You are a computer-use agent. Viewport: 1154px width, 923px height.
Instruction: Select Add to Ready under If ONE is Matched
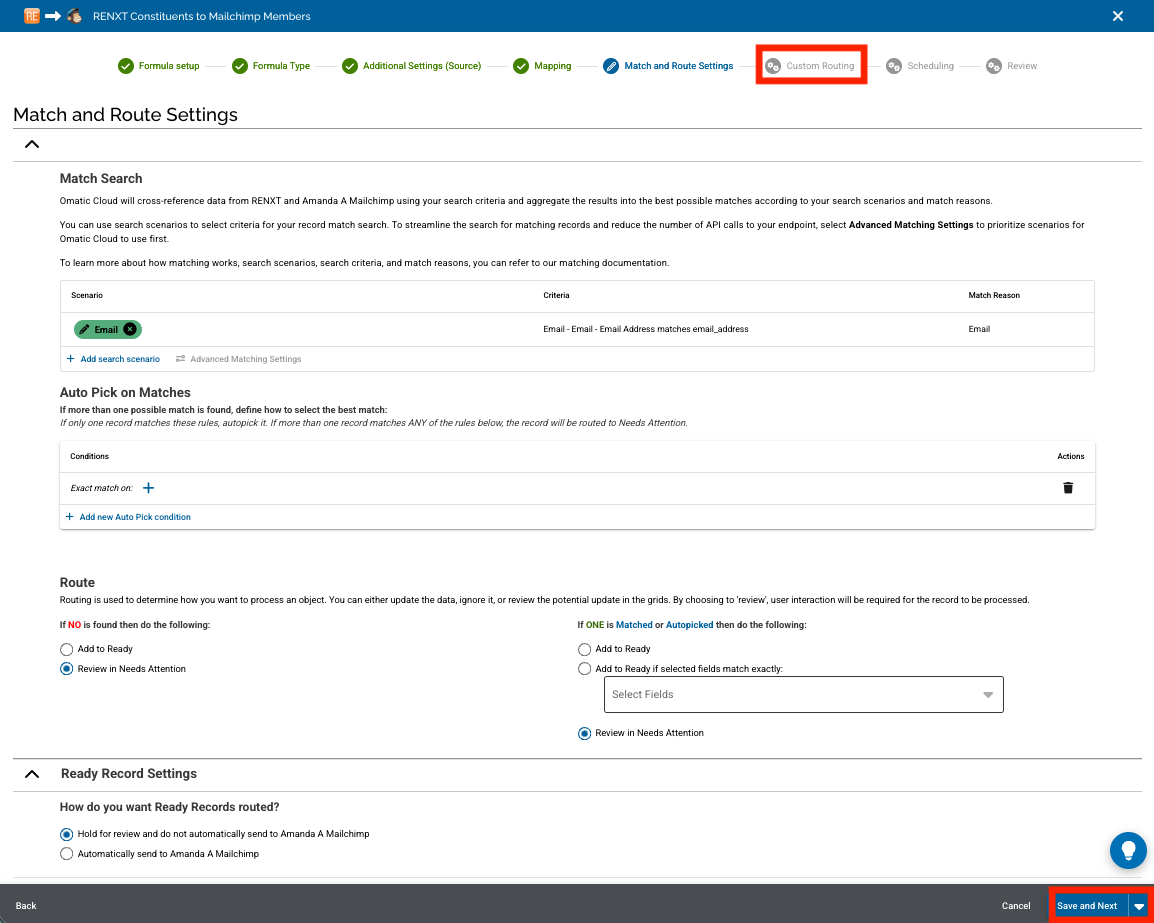[x=584, y=649]
